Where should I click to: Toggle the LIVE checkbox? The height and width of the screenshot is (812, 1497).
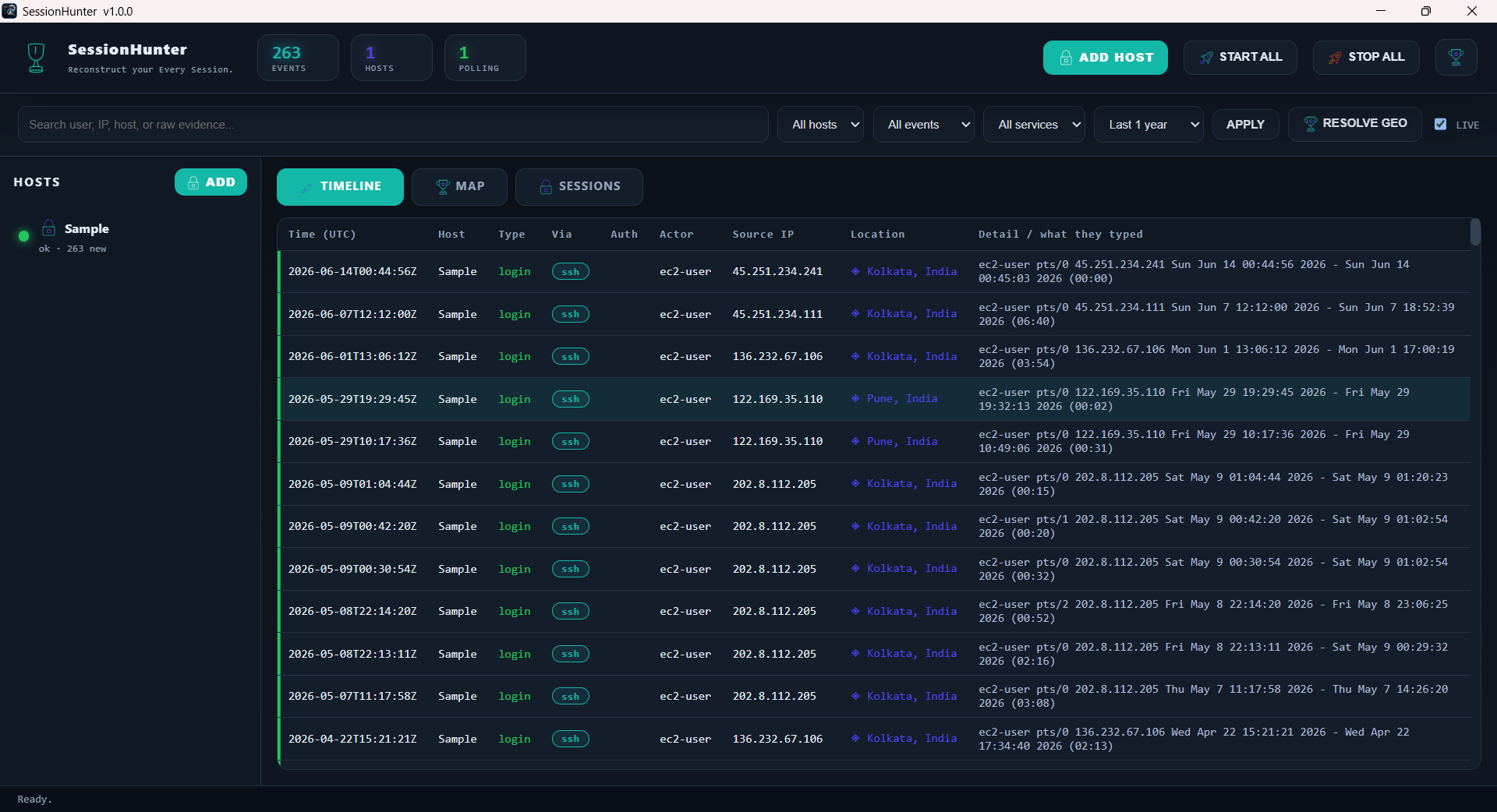click(1441, 124)
